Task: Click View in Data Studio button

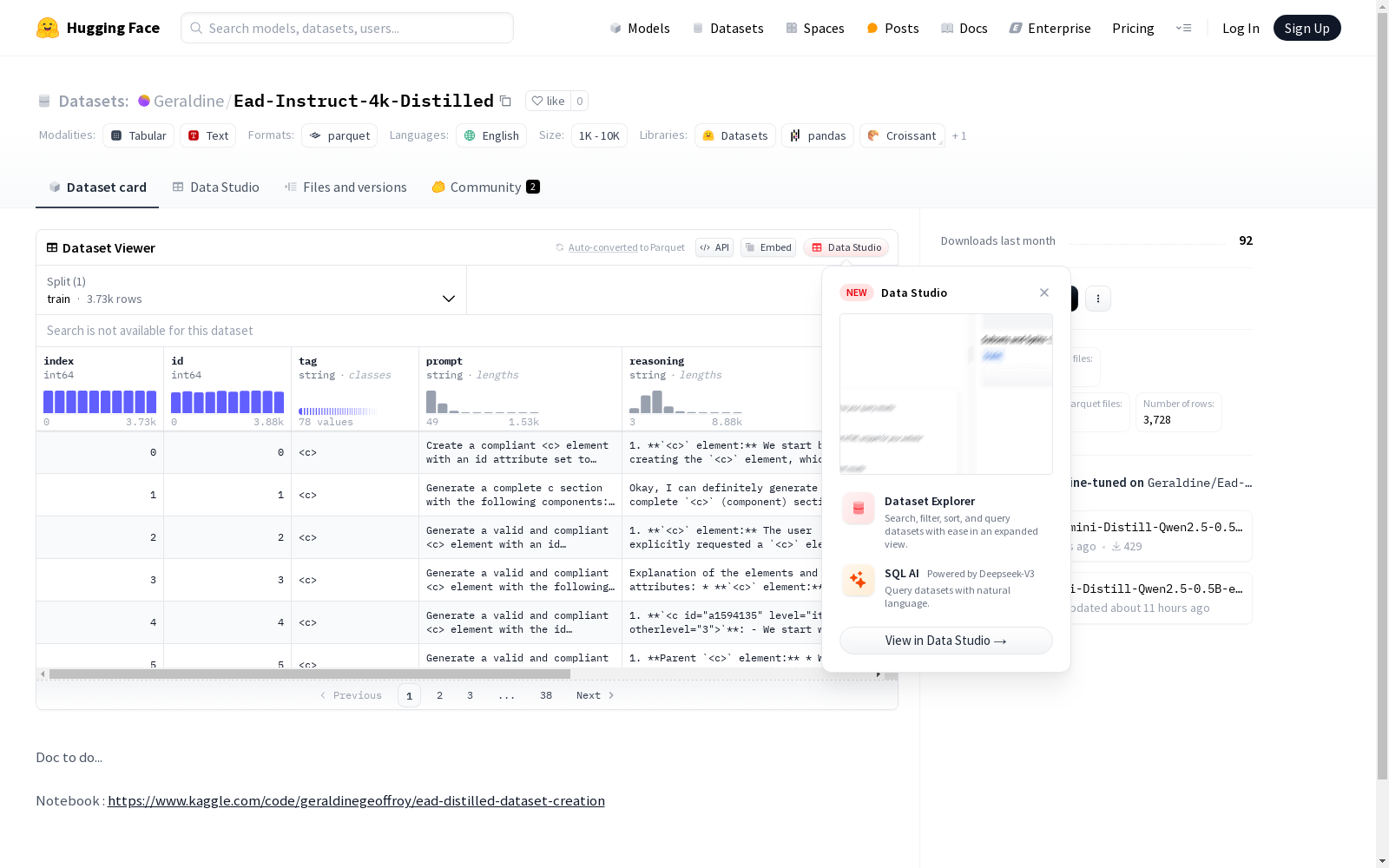Action: [x=946, y=641]
